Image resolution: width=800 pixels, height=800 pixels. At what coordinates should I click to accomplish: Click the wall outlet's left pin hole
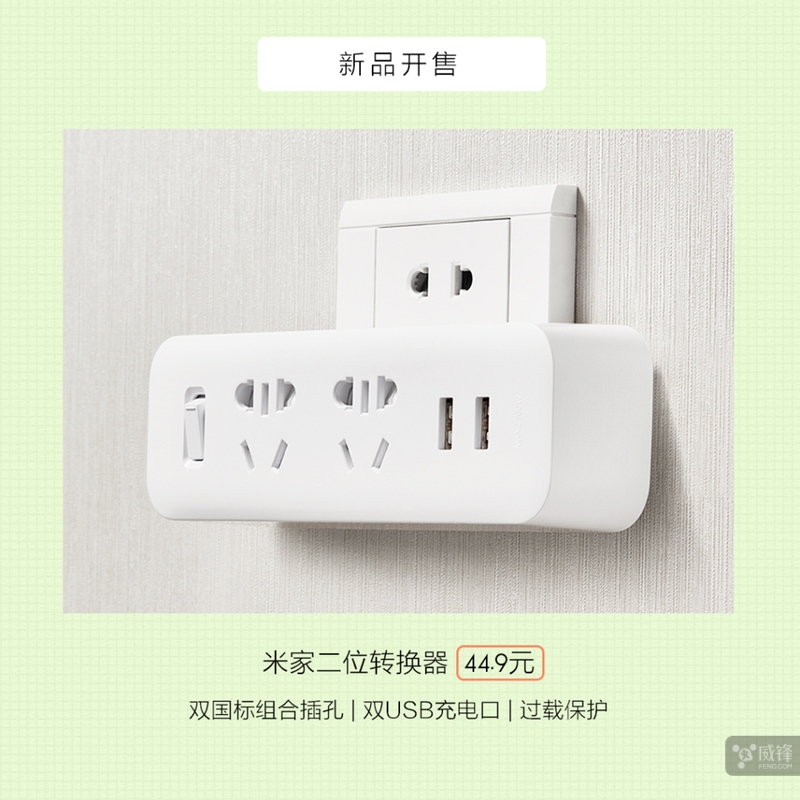click(x=418, y=281)
